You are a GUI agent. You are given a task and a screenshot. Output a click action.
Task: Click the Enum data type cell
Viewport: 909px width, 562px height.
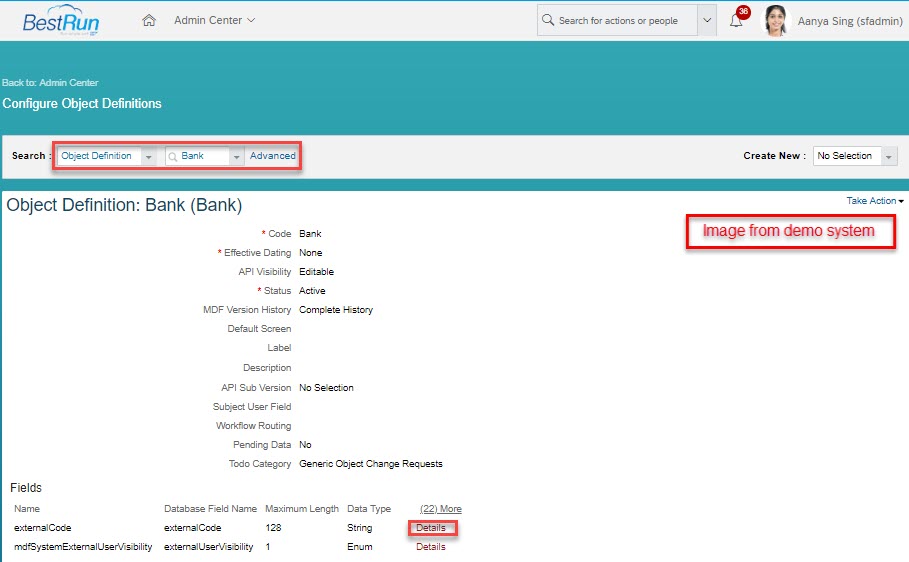[359, 547]
